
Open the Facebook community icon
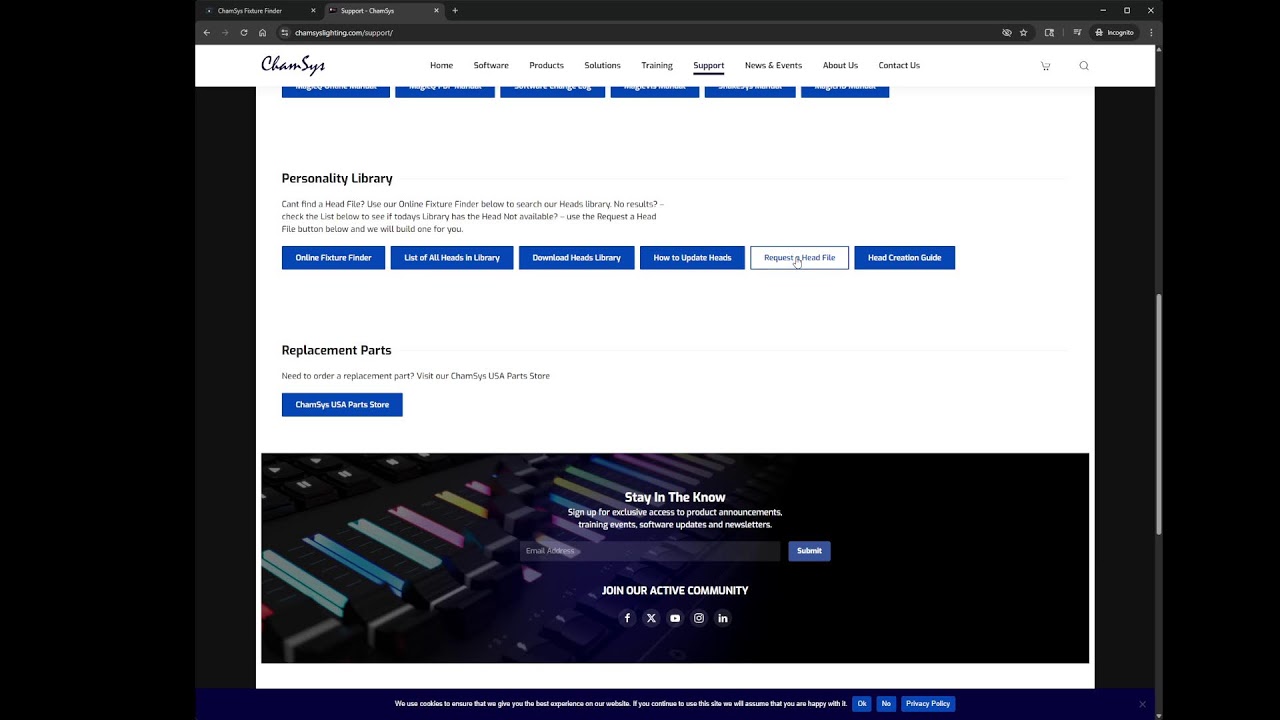click(627, 618)
